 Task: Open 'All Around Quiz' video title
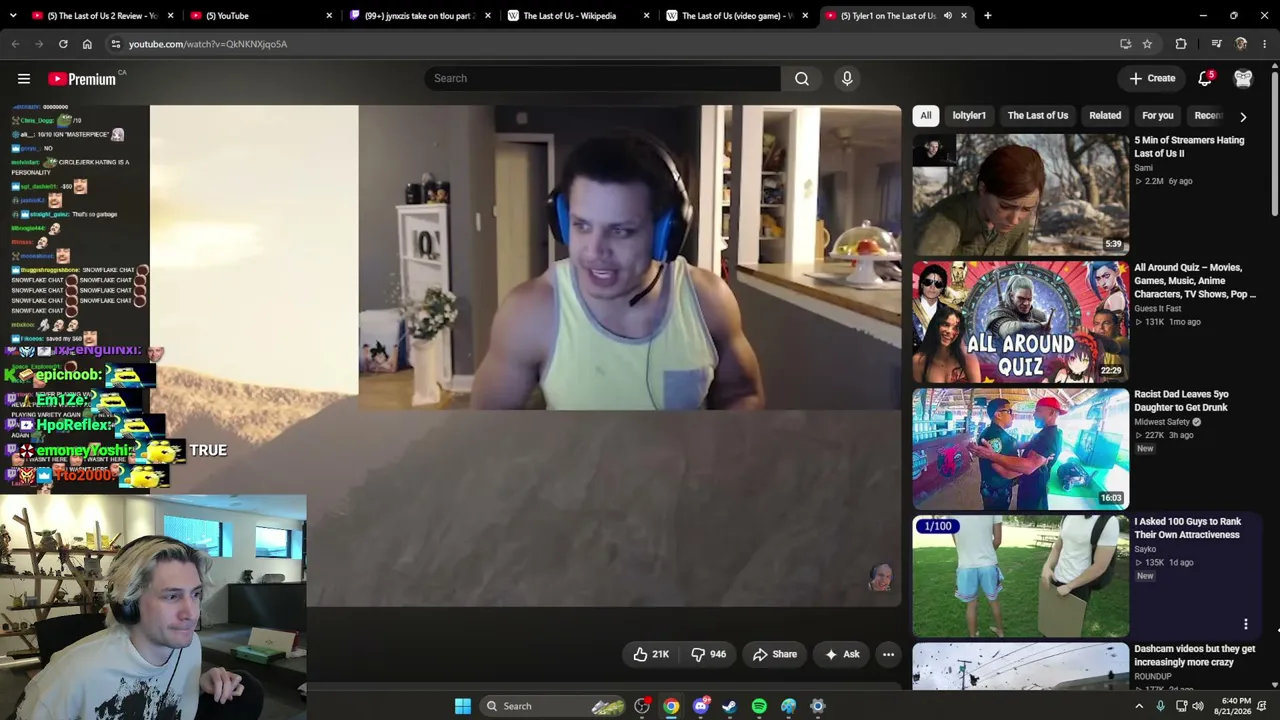coord(1195,281)
